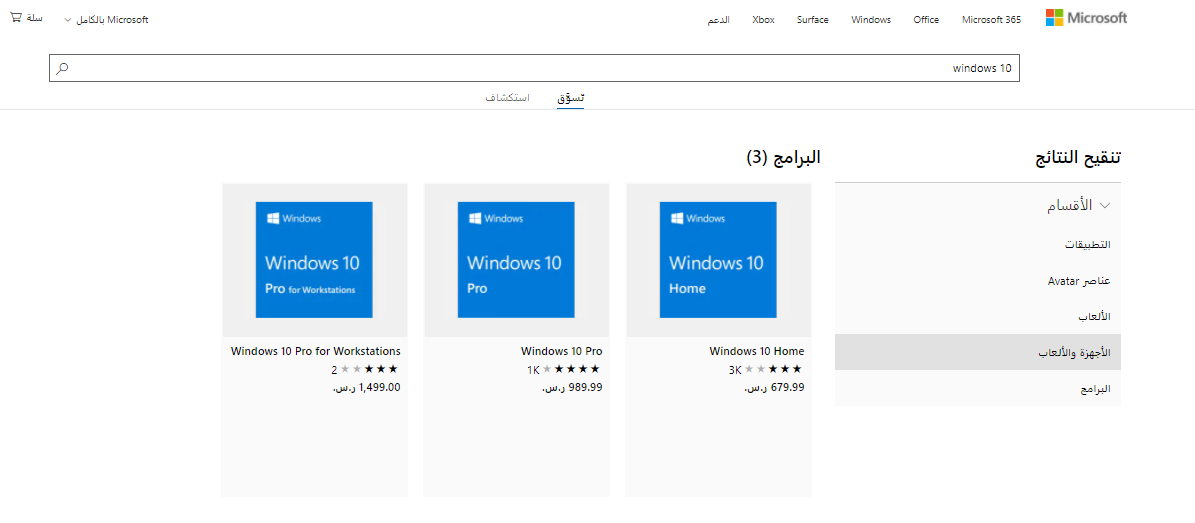Filter results by التطبيقات
This screenshot has height=523, width=1195.
click(x=1088, y=245)
